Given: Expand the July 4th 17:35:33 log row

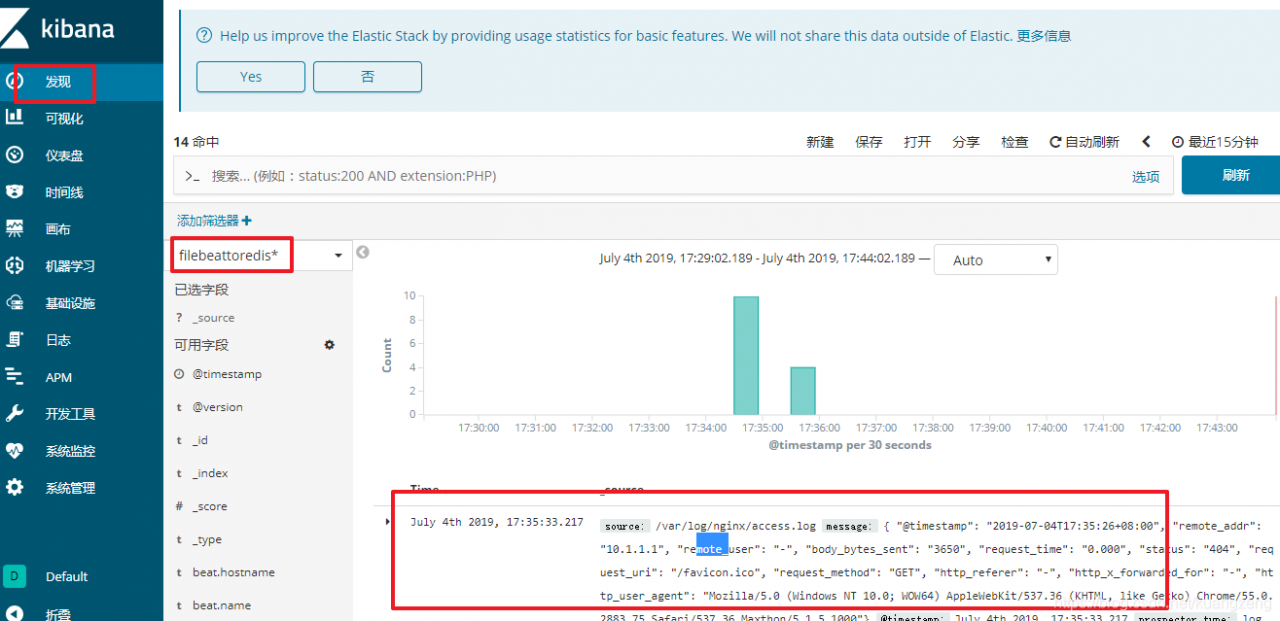Looking at the screenshot, I should pos(388,522).
